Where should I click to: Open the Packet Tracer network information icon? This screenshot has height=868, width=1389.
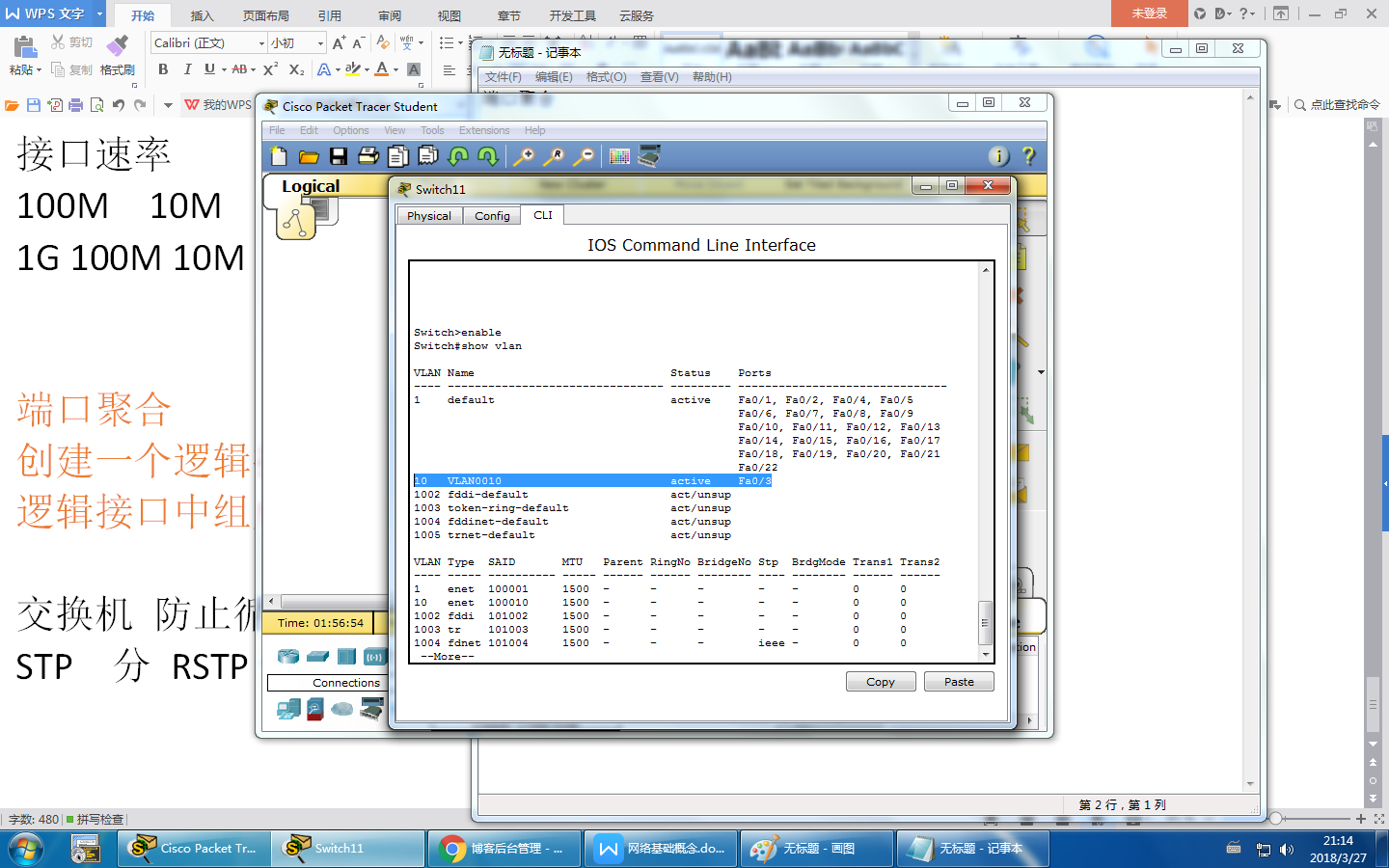tap(998, 156)
